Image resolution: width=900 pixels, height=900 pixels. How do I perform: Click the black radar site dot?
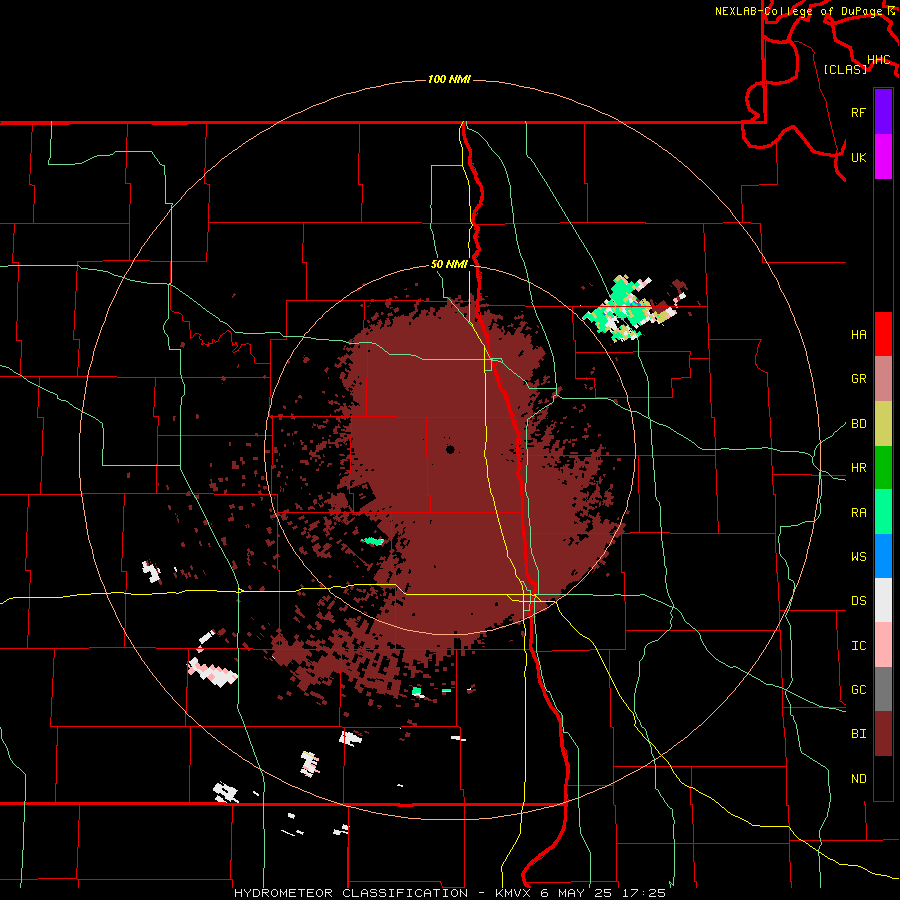(450, 449)
